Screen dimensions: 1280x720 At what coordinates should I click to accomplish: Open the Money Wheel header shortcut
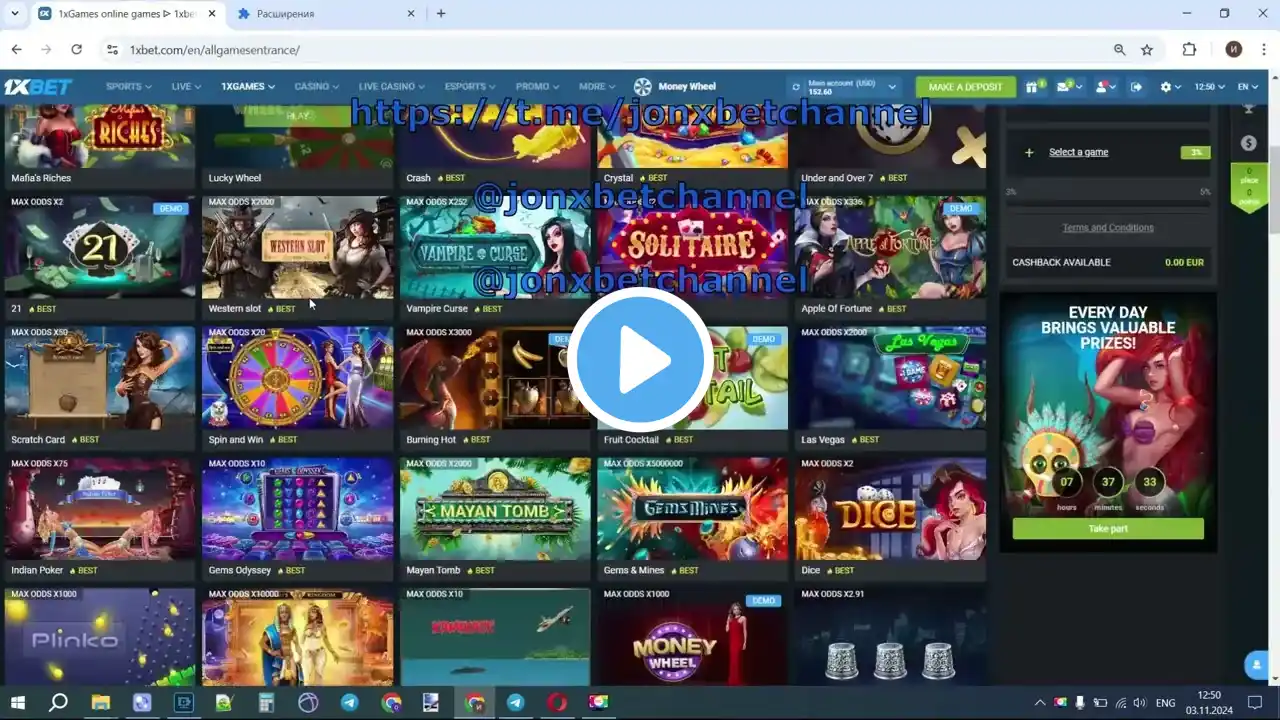click(x=675, y=87)
